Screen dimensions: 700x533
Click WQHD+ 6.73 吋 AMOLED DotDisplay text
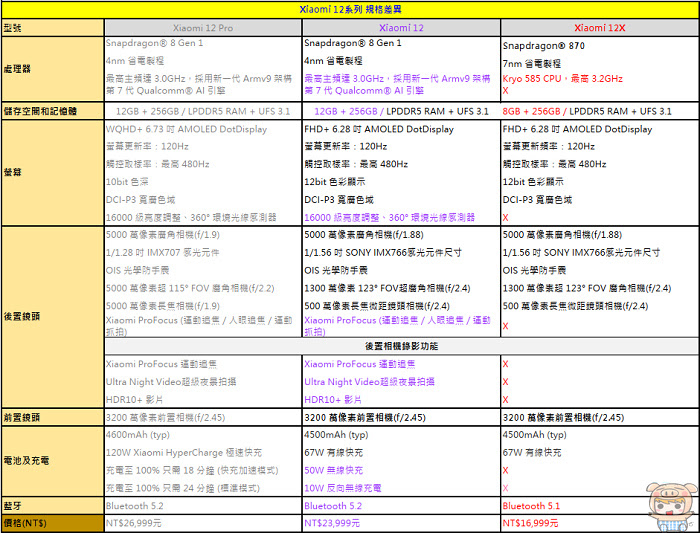pyautogui.click(x=186, y=129)
